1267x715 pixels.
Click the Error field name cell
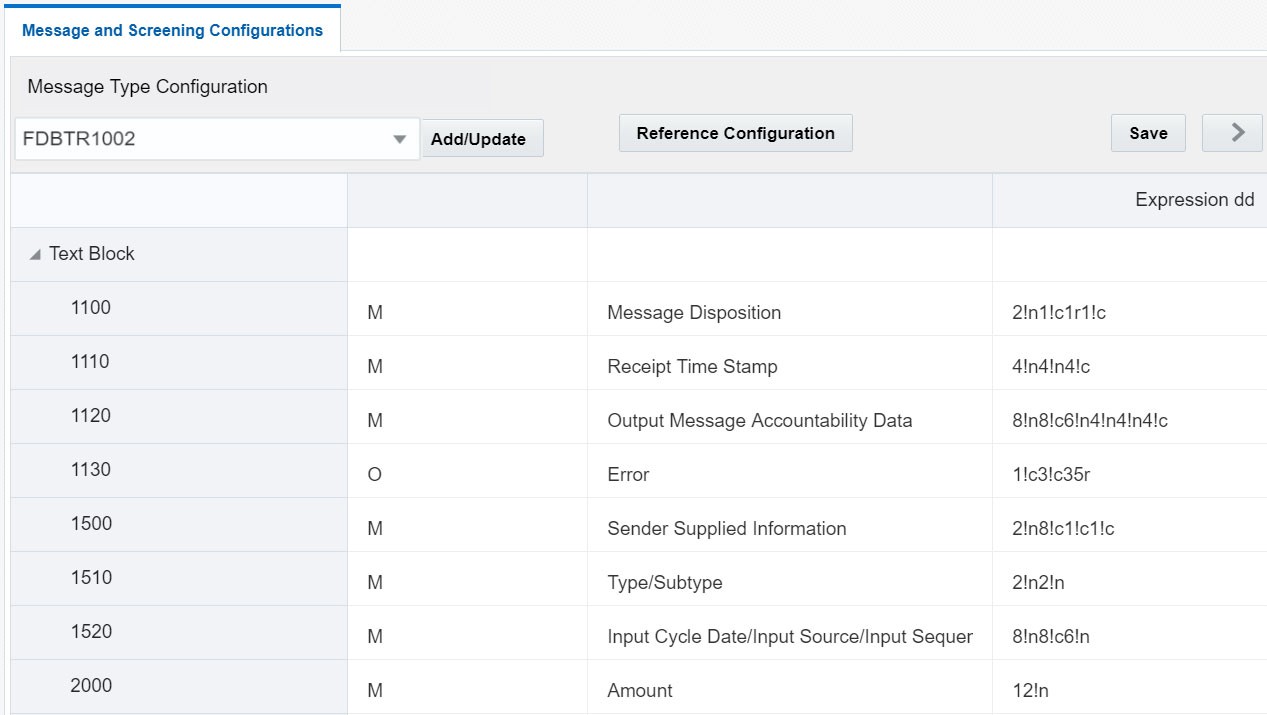point(628,475)
